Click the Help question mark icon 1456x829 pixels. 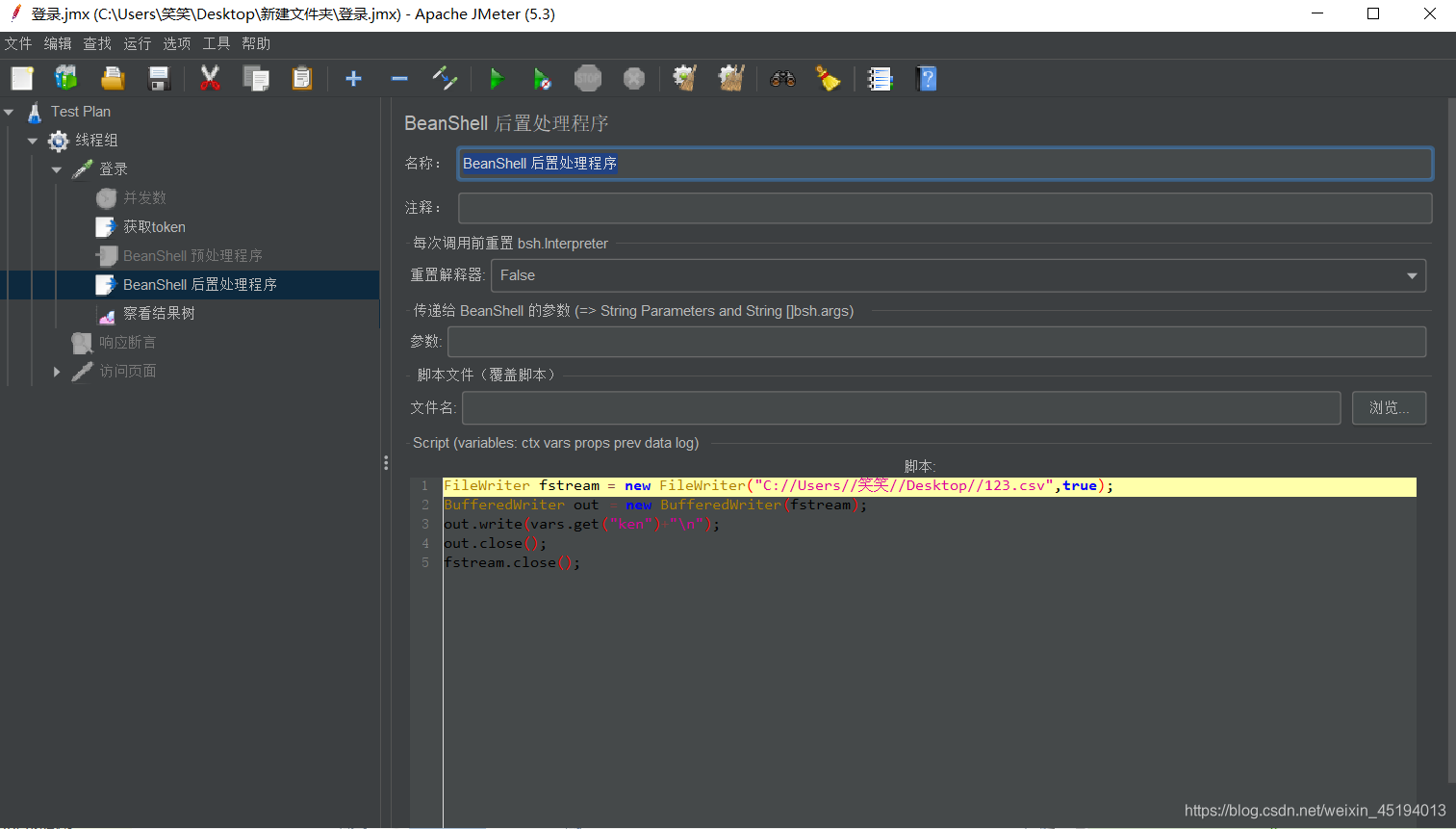point(926,78)
